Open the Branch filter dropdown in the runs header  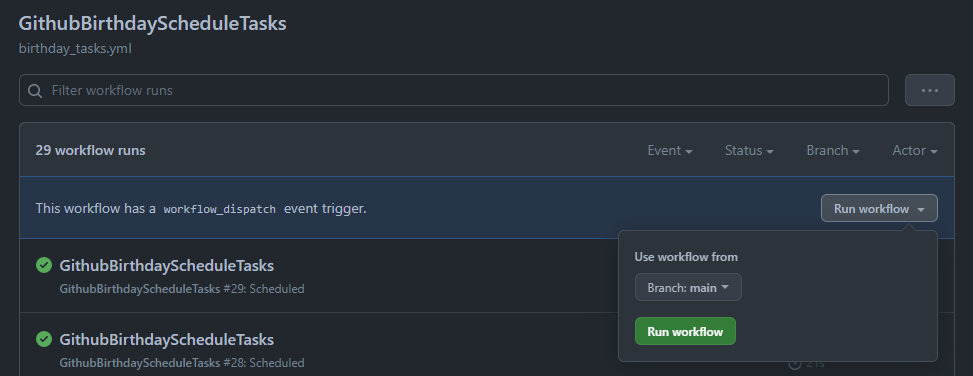click(x=833, y=150)
